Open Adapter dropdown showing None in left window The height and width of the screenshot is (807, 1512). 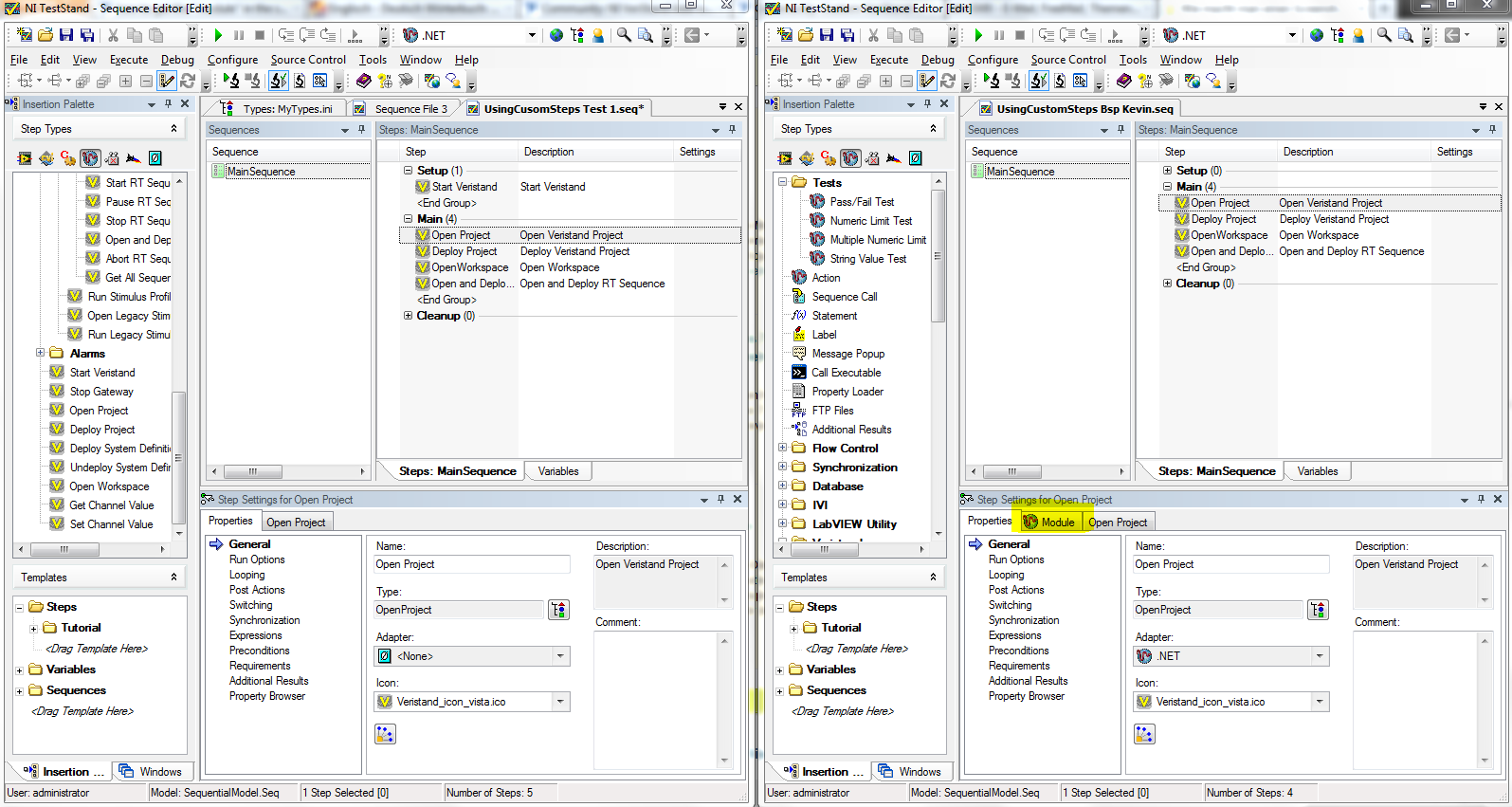point(560,656)
